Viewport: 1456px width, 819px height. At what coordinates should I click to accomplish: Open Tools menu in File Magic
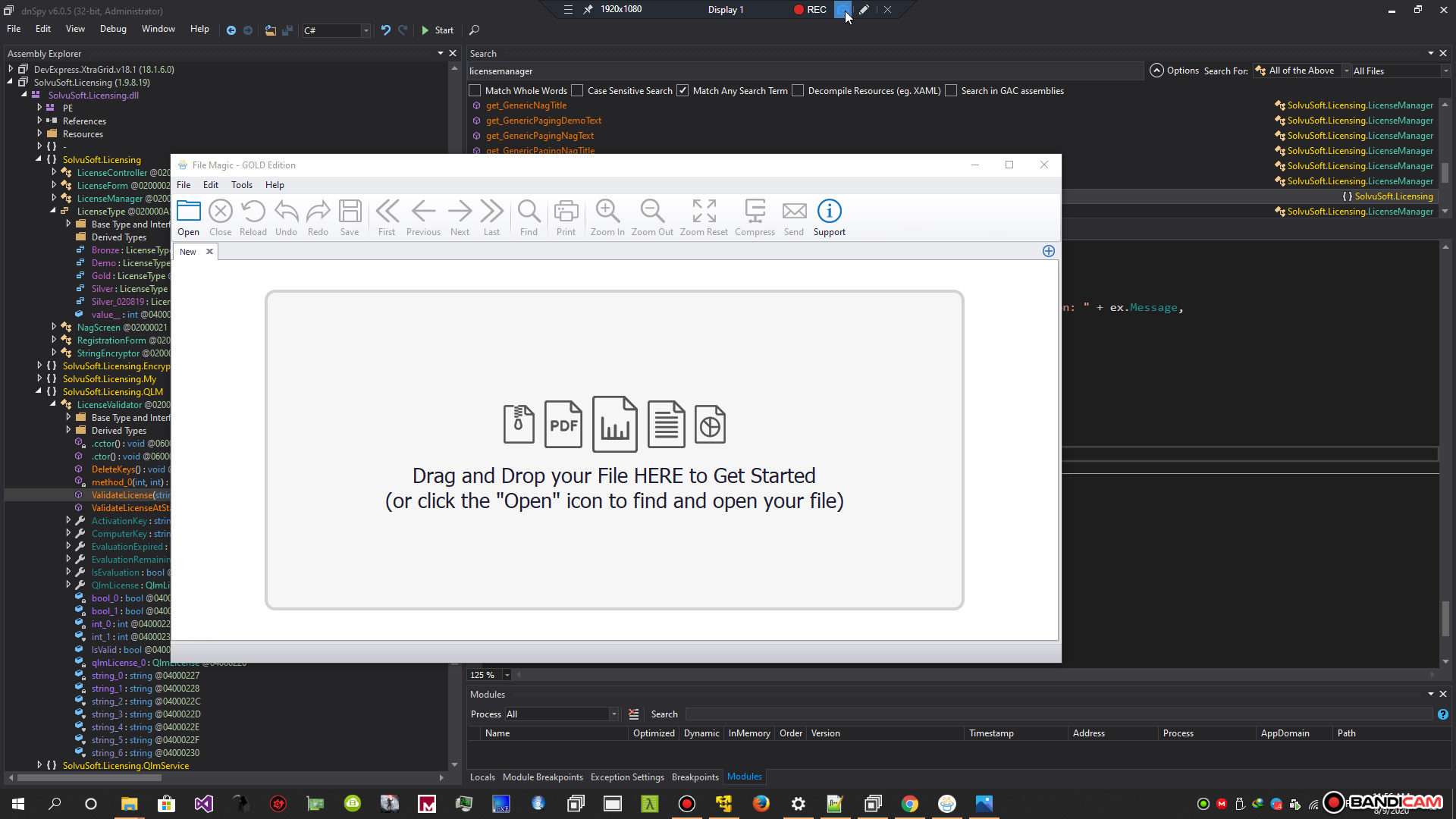(241, 184)
